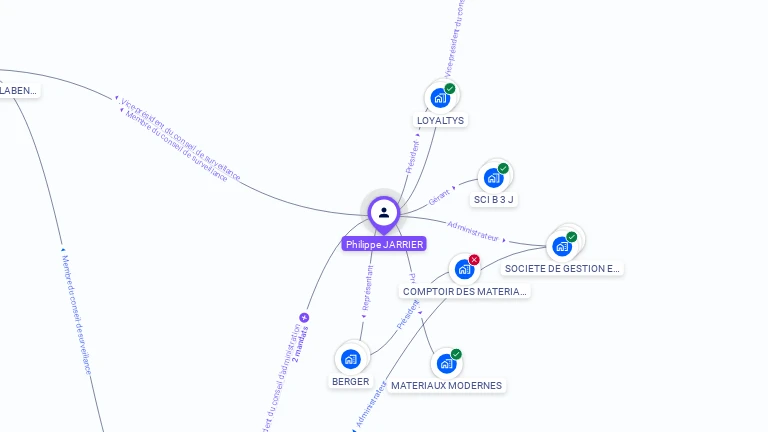Open the SOCIETE DE GESTION E... company node
Image resolution: width=768 pixels, height=432 pixels.
562,246
